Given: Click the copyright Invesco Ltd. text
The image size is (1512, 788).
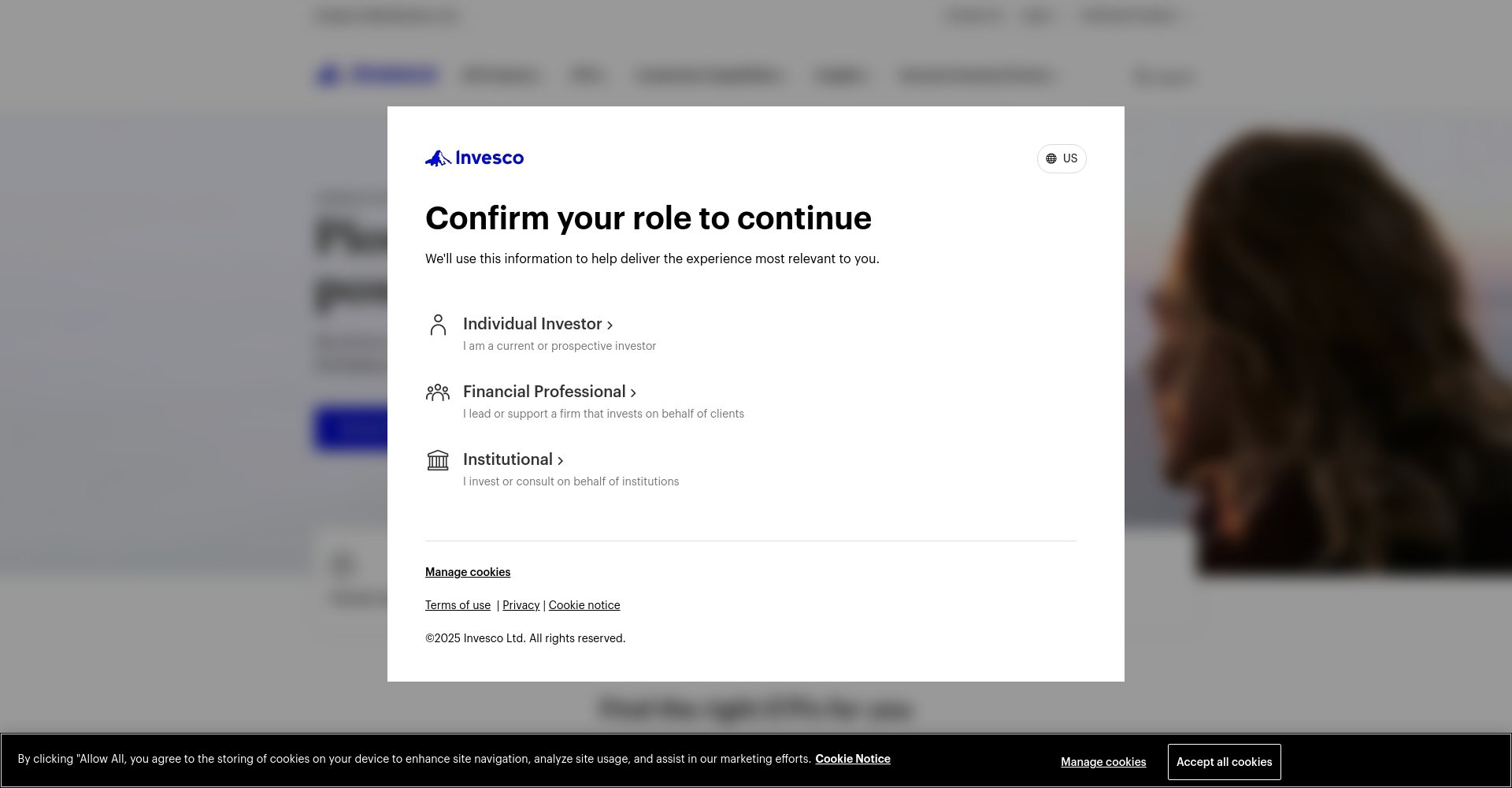Looking at the screenshot, I should click(x=525, y=638).
